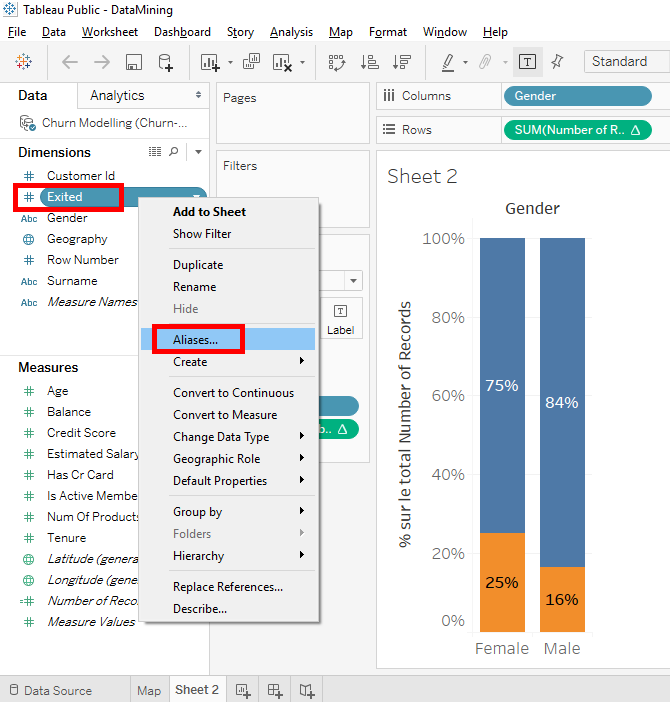Create a new story tab icon
The image size is (670, 702).
(x=307, y=690)
